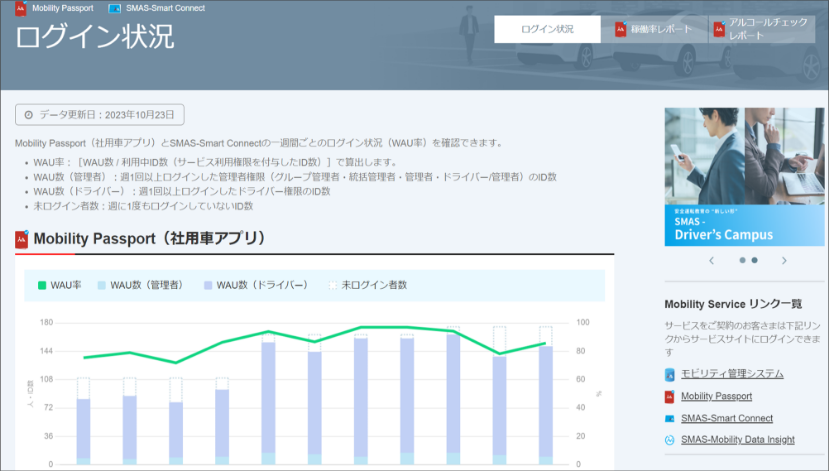The height and width of the screenshot is (471, 829).
Task: Click the 144 value on left axis
Action: coord(47,351)
